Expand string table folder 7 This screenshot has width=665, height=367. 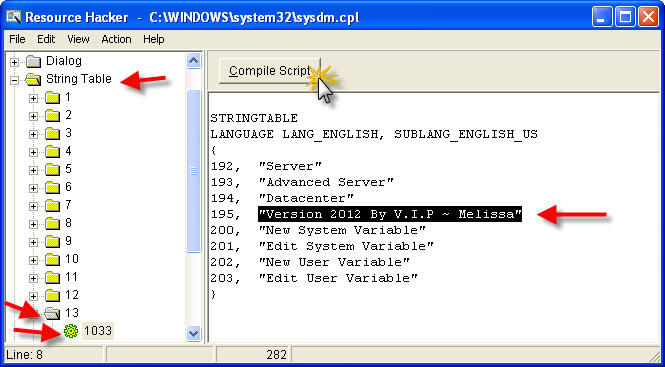[33, 206]
